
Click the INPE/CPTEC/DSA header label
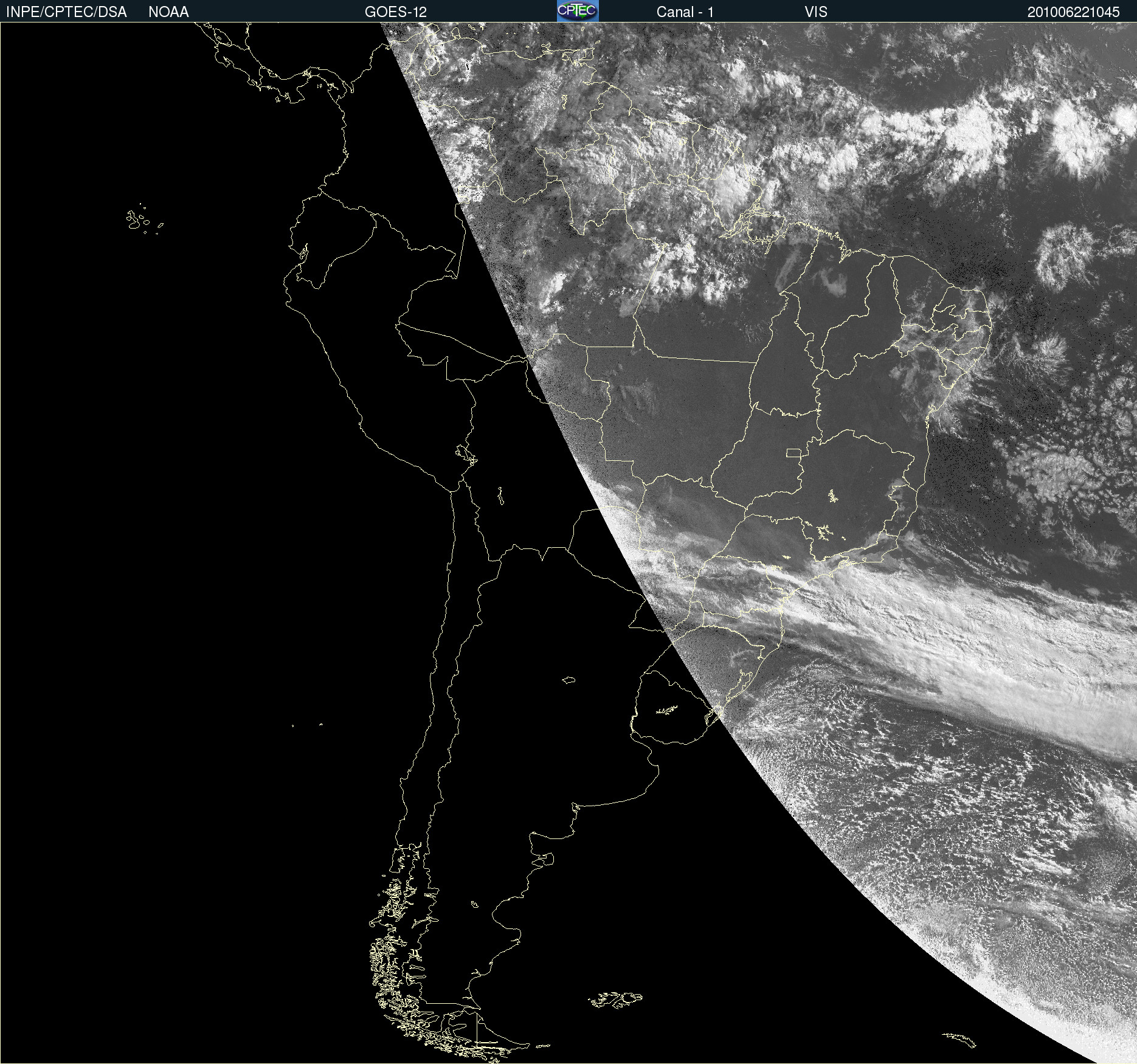66,12
